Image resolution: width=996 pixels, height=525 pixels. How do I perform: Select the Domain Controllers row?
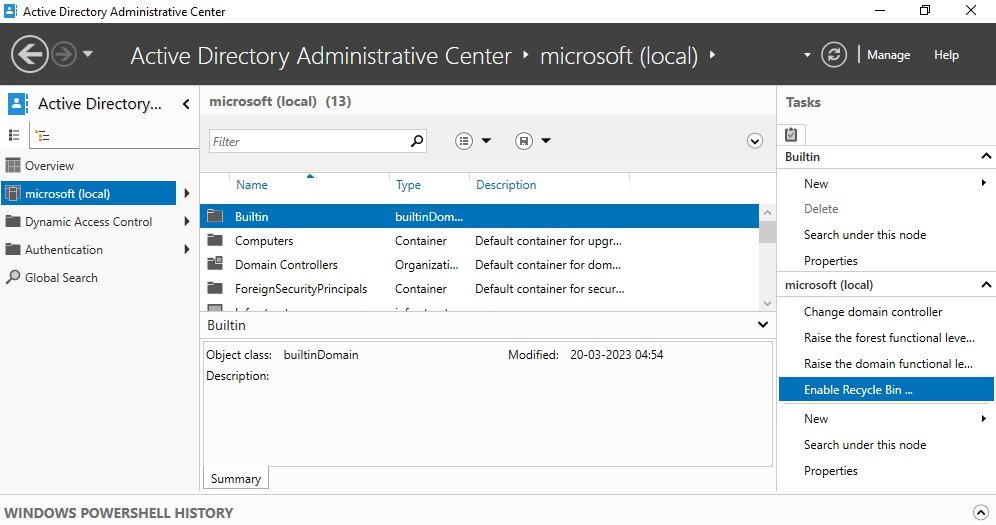click(x=479, y=265)
